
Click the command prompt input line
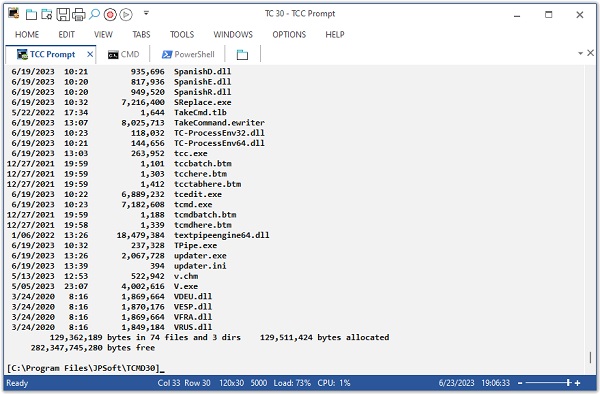tap(295, 368)
